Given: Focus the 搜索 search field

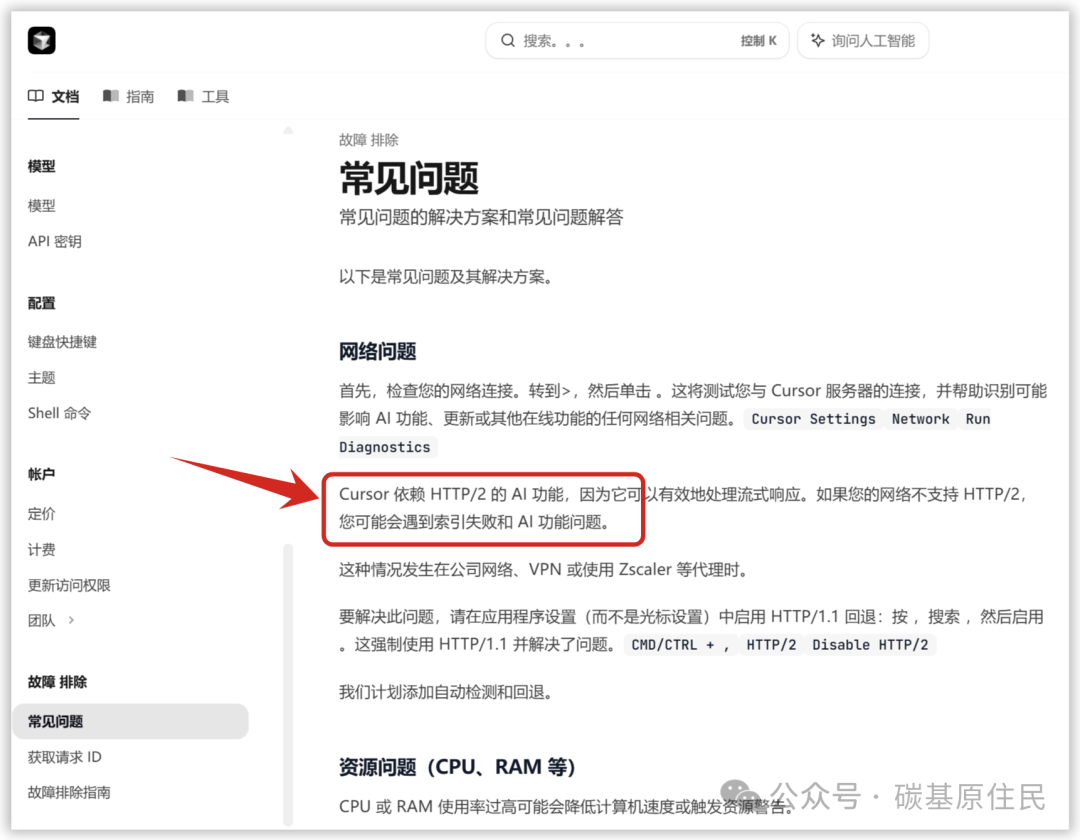Looking at the screenshot, I should [x=637, y=41].
